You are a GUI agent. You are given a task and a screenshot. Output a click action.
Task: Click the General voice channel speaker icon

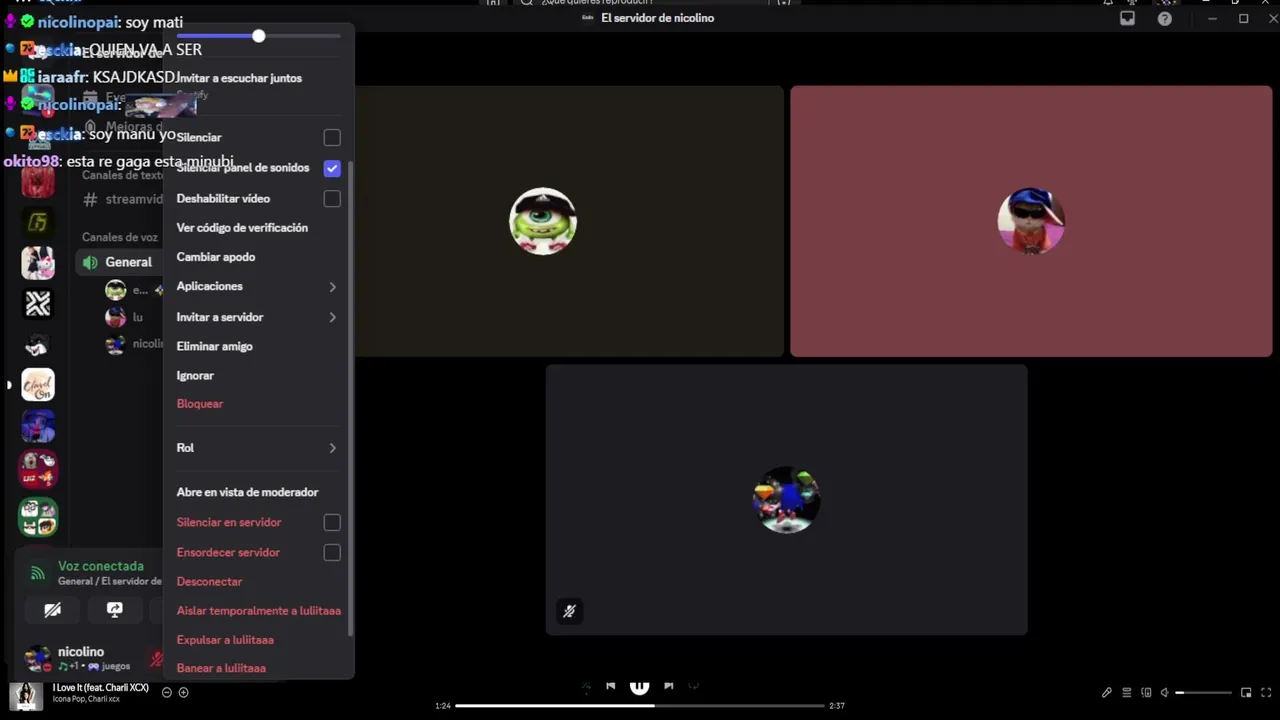click(90, 262)
